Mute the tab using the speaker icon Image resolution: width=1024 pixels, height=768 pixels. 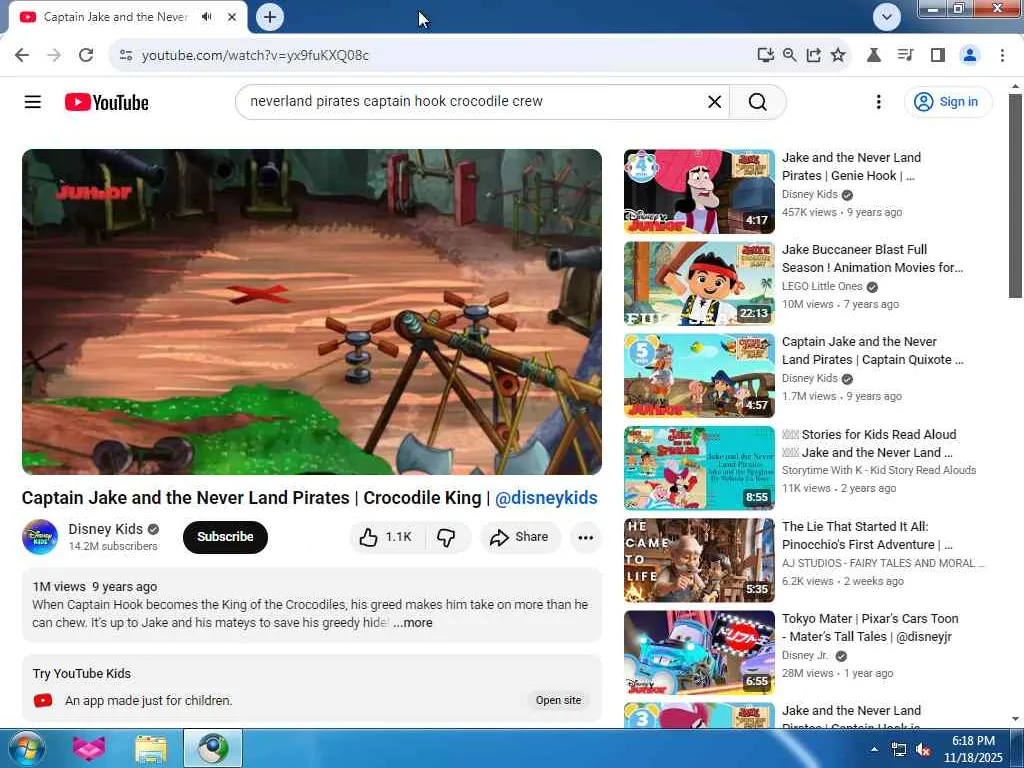click(x=206, y=17)
